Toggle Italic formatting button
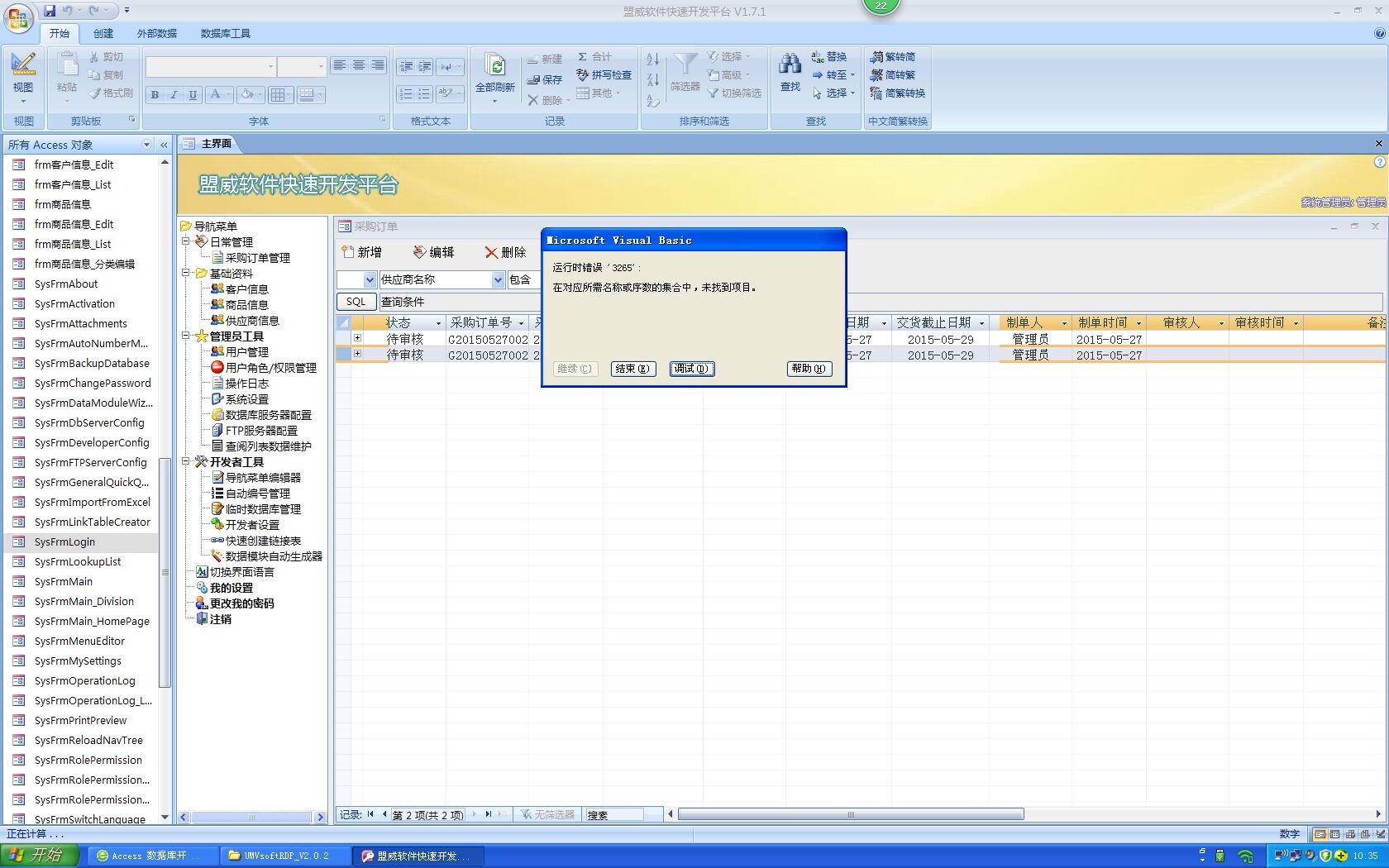The width and height of the screenshot is (1389, 868). click(174, 95)
